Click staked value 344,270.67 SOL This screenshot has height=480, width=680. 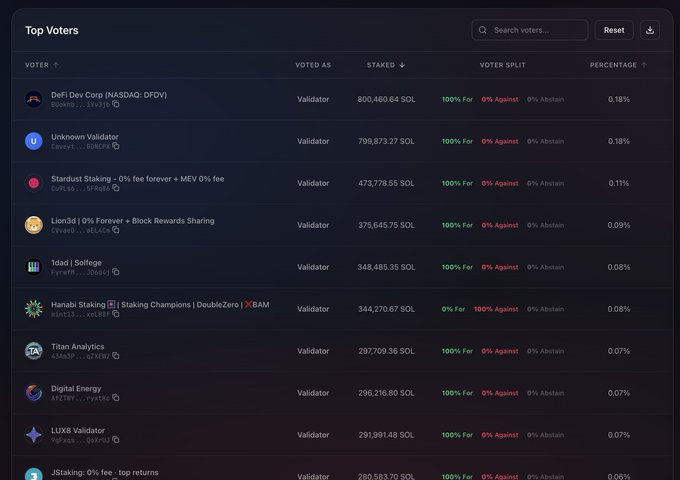tap(386, 309)
